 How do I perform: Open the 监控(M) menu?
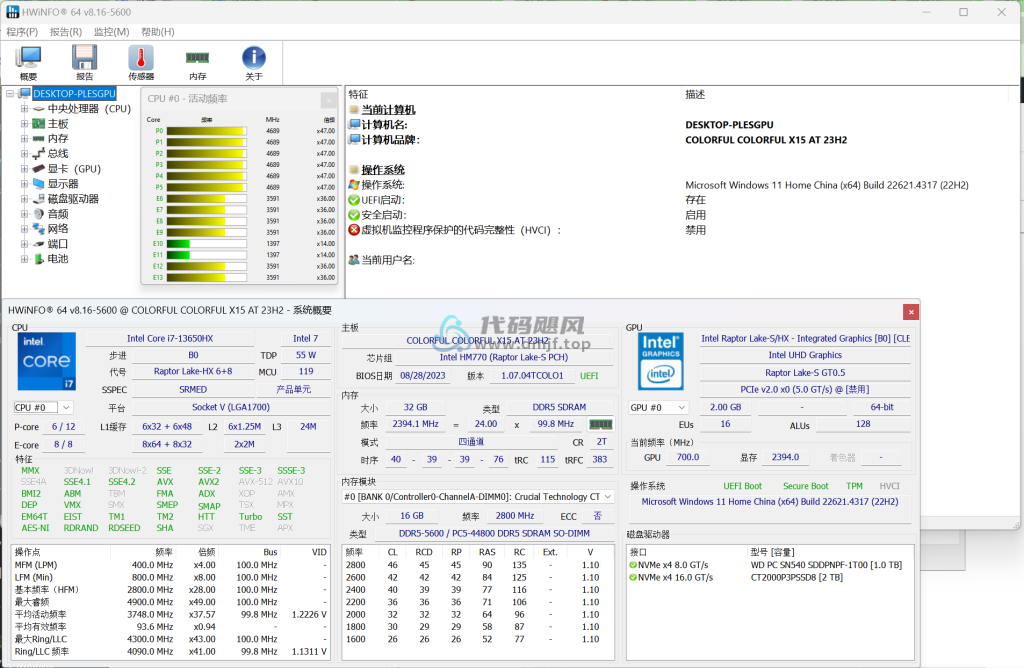pos(111,31)
